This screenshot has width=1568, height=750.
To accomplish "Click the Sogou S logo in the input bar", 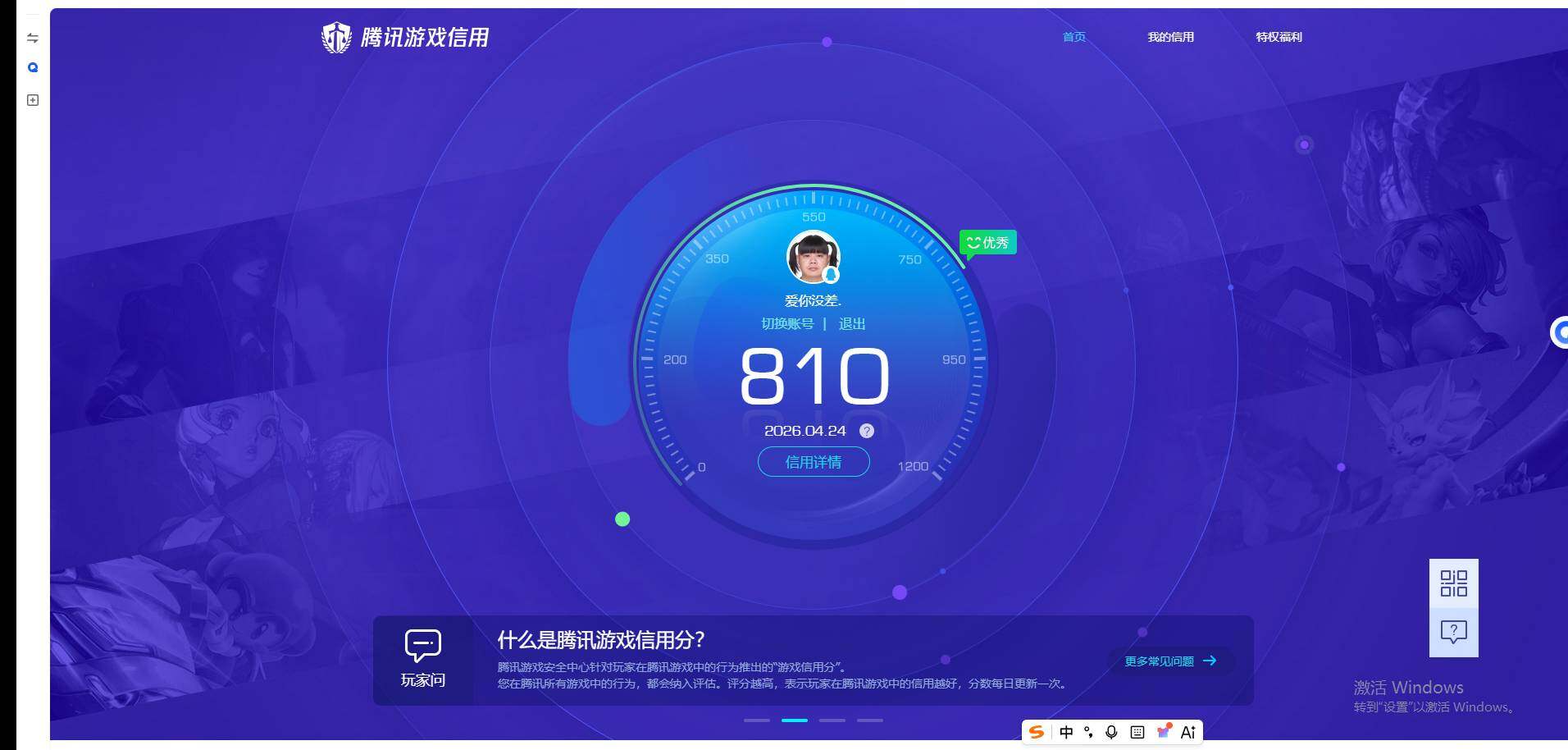I will 1036,732.
